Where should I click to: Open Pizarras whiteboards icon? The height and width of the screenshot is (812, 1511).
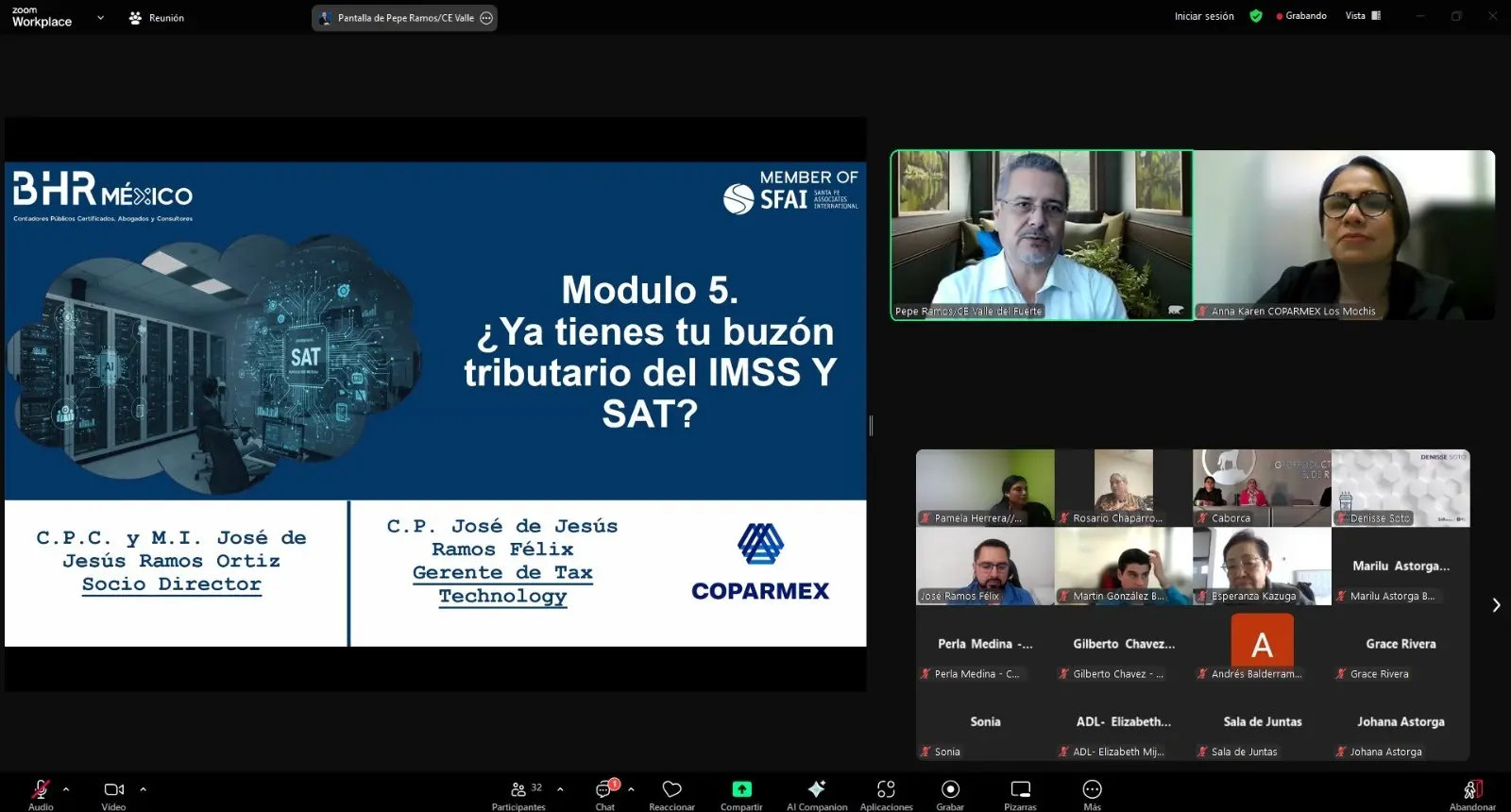1021,788
